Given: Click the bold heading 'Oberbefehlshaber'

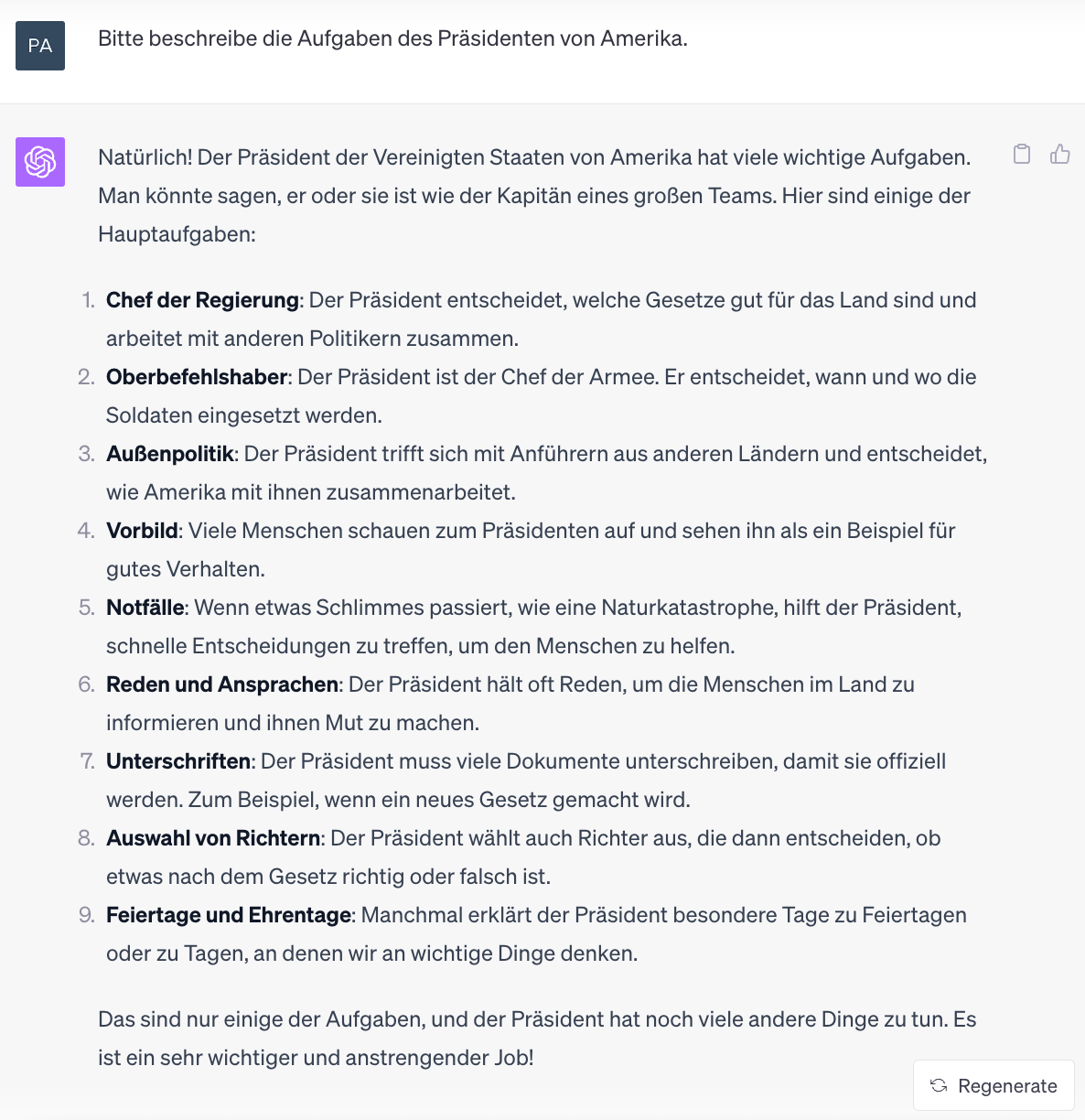Looking at the screenshot, I should pyautogui.click(x=198, y=377).
